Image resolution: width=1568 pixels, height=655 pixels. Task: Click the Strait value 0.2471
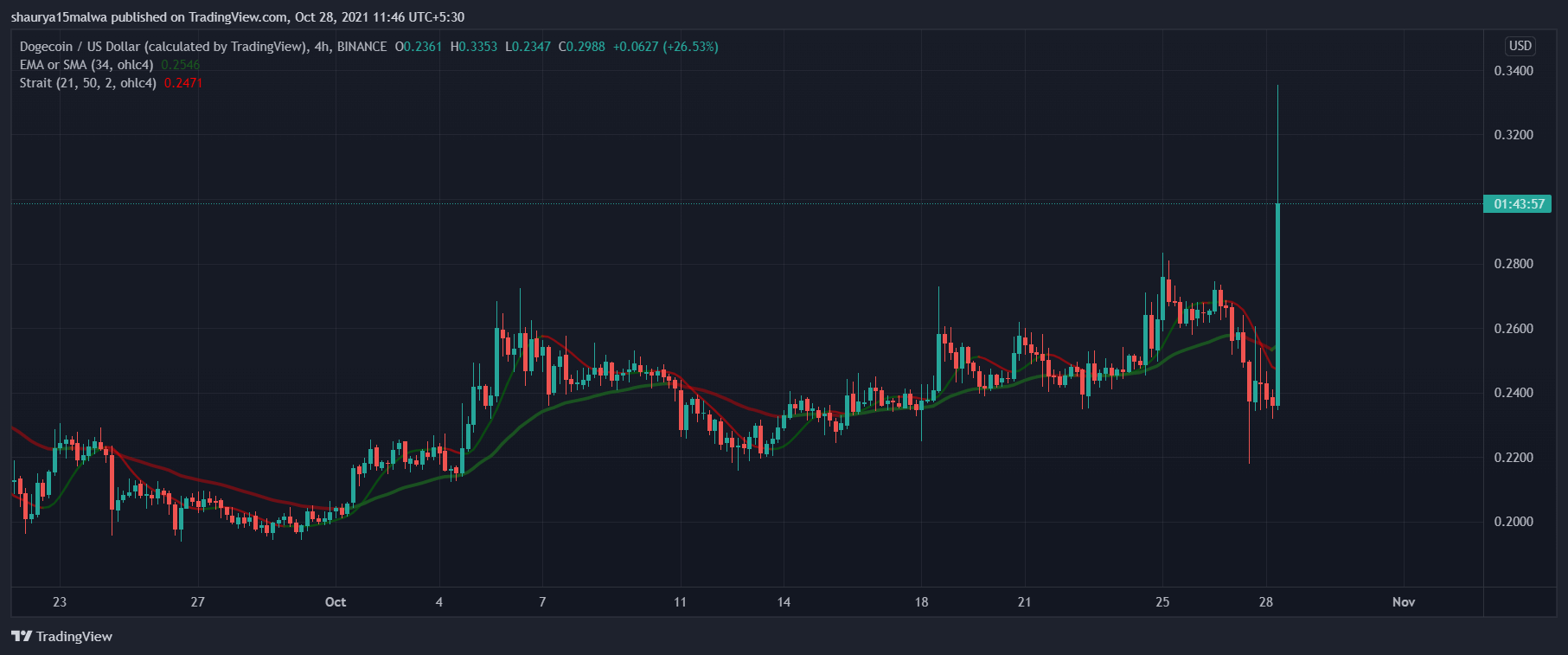tap(183, 83)
